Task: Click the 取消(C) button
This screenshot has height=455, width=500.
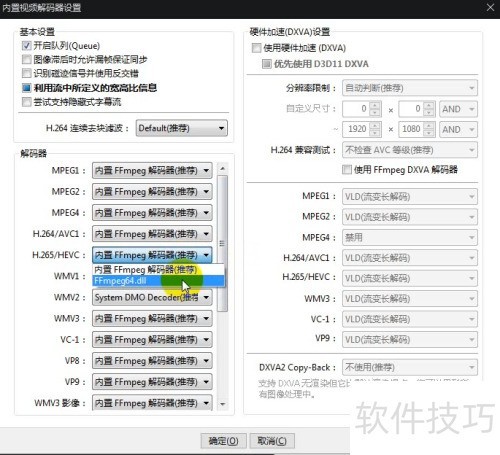Action: pos(272,441)
